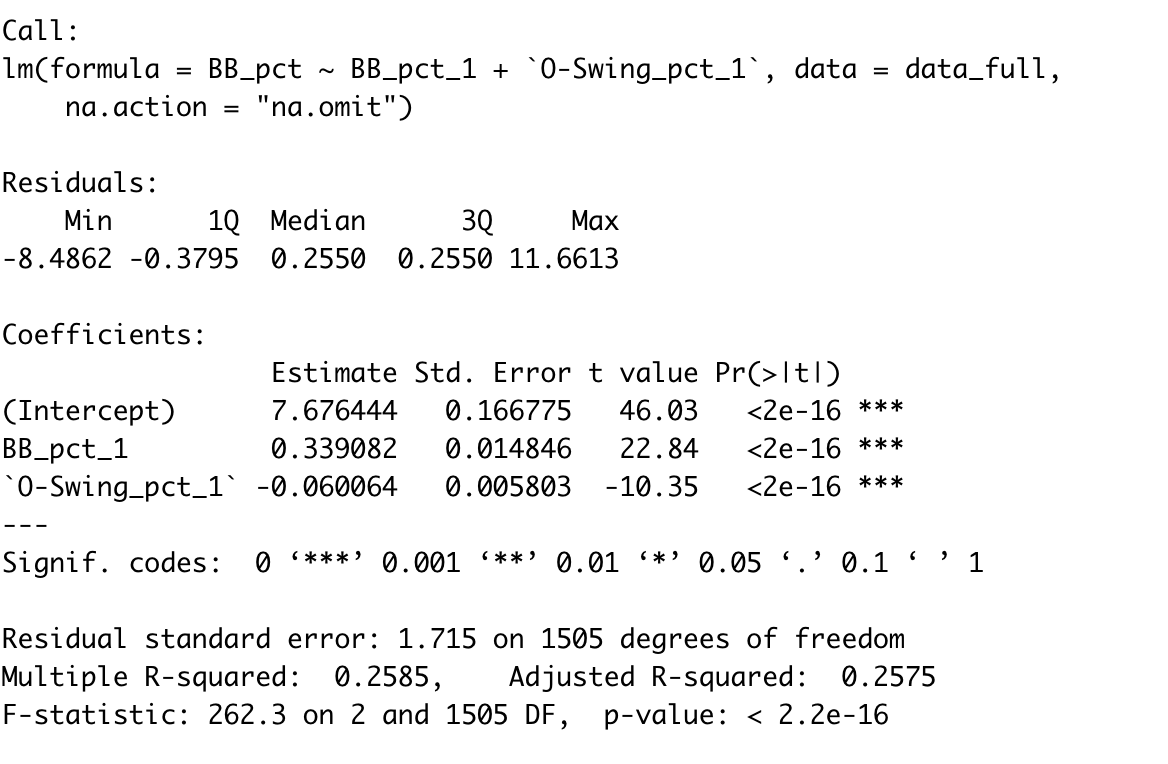Click the `O-Swing_pct_1` row label

tap(120, 487)
